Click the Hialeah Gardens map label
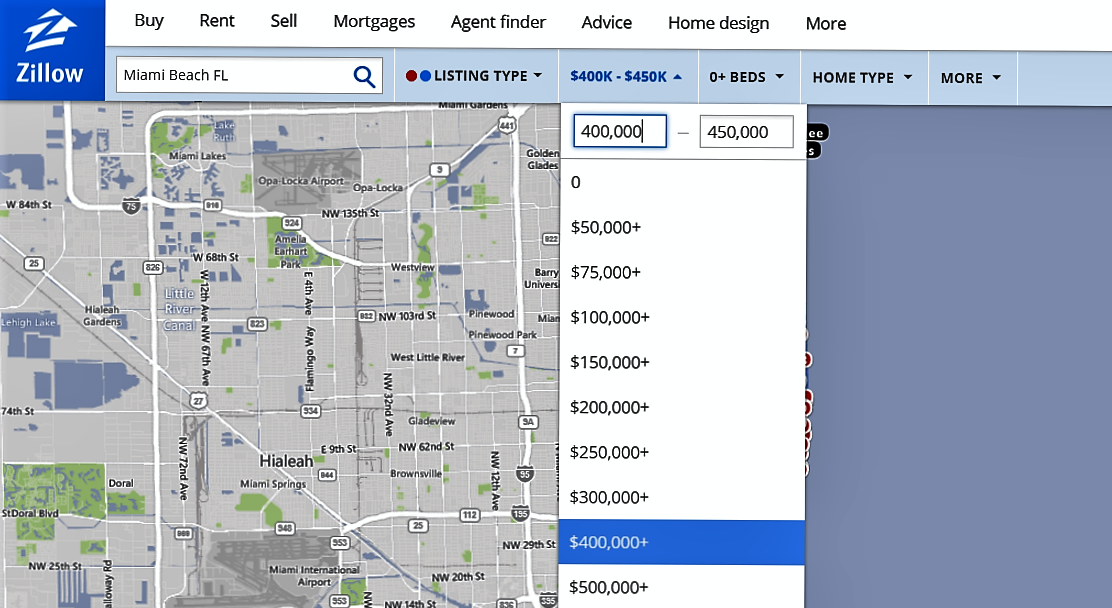The width and height of the screenshot is (1112, 608). pos(102,316)
